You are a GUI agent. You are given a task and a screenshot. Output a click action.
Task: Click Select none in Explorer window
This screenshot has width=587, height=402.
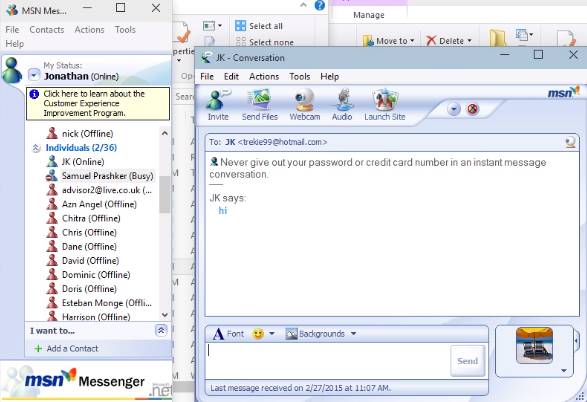pyautogui.click(x=264, y=42)
